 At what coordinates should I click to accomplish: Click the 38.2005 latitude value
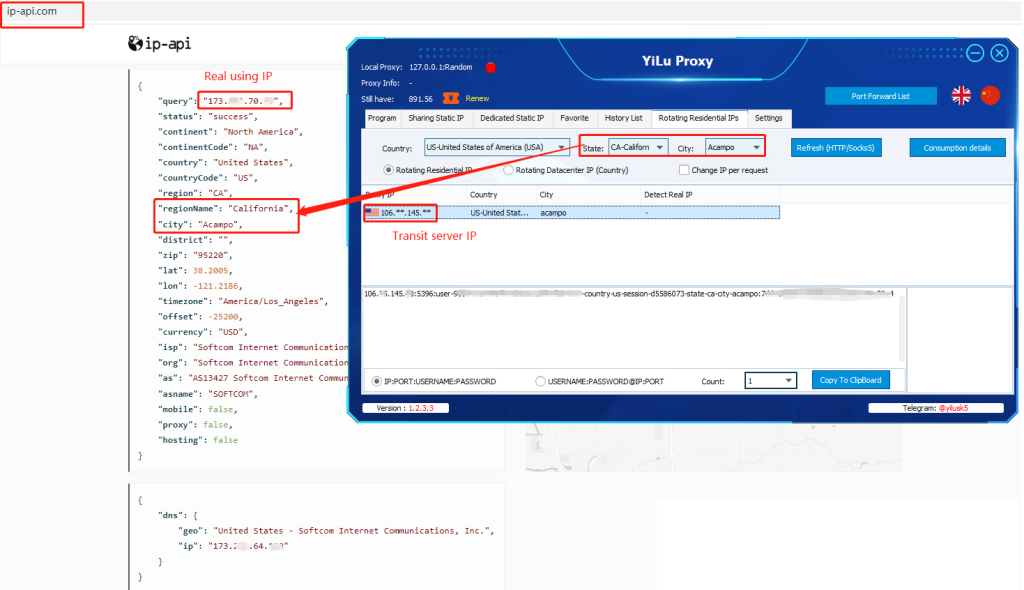[x=211, y=270]
